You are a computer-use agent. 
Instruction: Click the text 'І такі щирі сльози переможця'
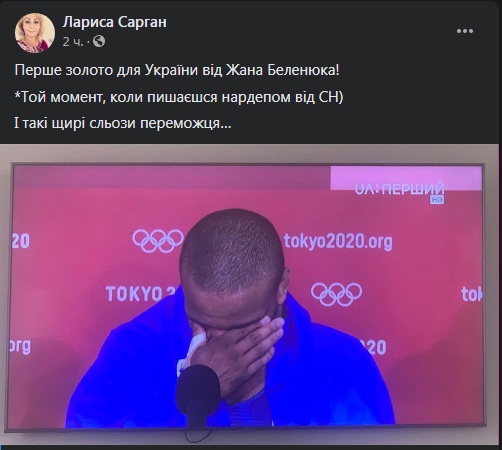click(x=122, y=123)
